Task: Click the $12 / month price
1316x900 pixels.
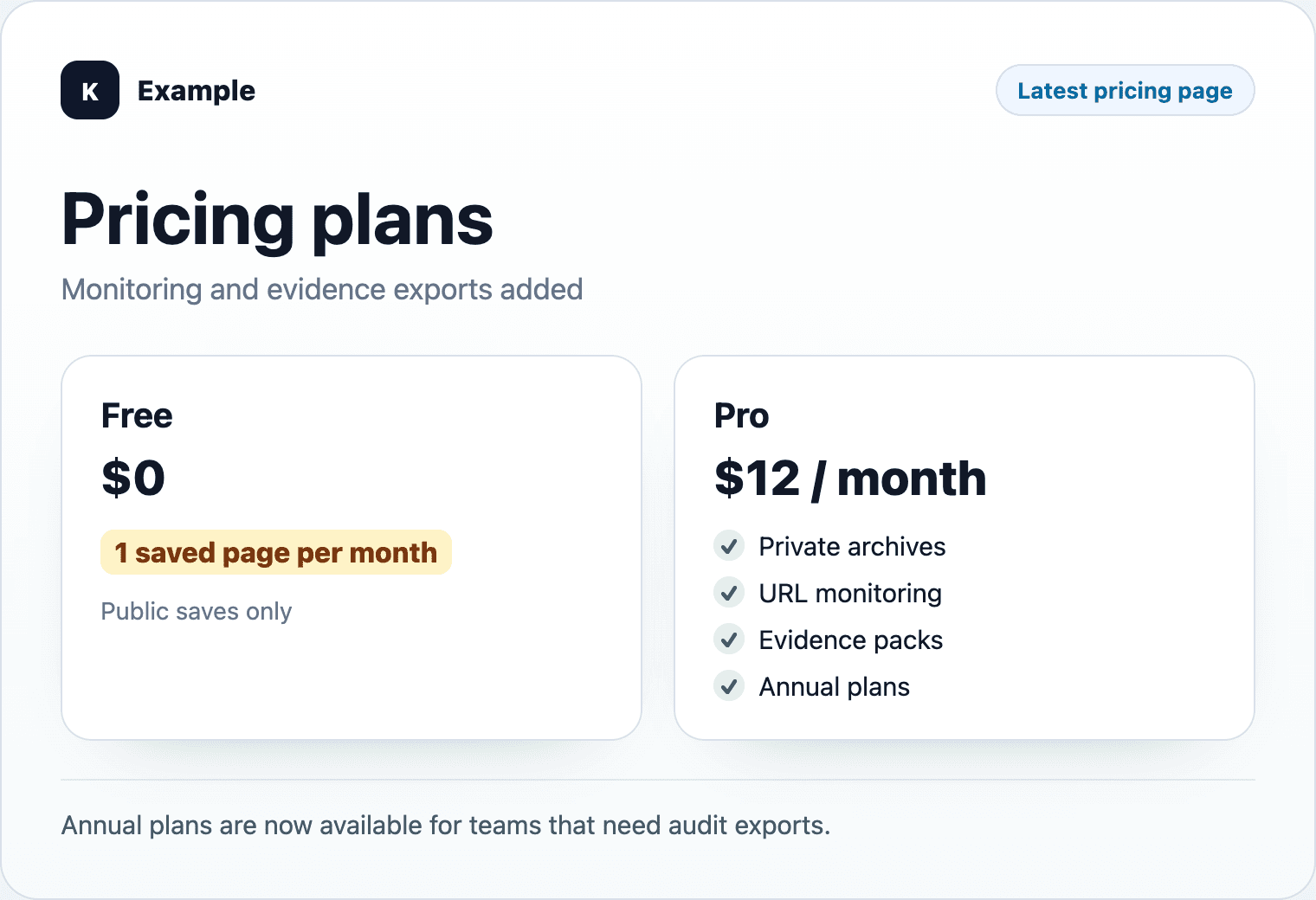Action: [x=850, y=479]
